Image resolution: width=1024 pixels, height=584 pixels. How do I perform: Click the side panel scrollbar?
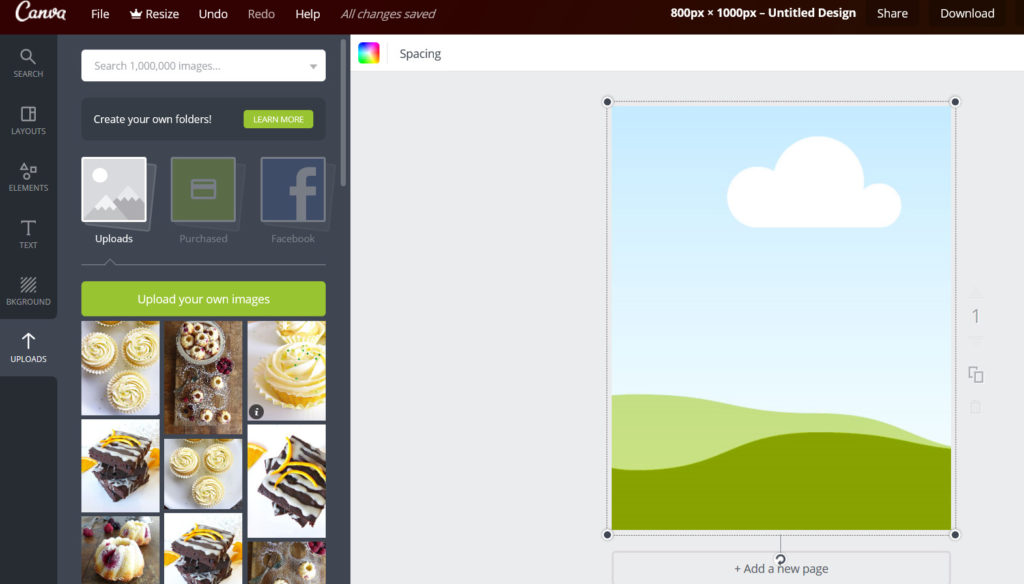pos(344,112)
